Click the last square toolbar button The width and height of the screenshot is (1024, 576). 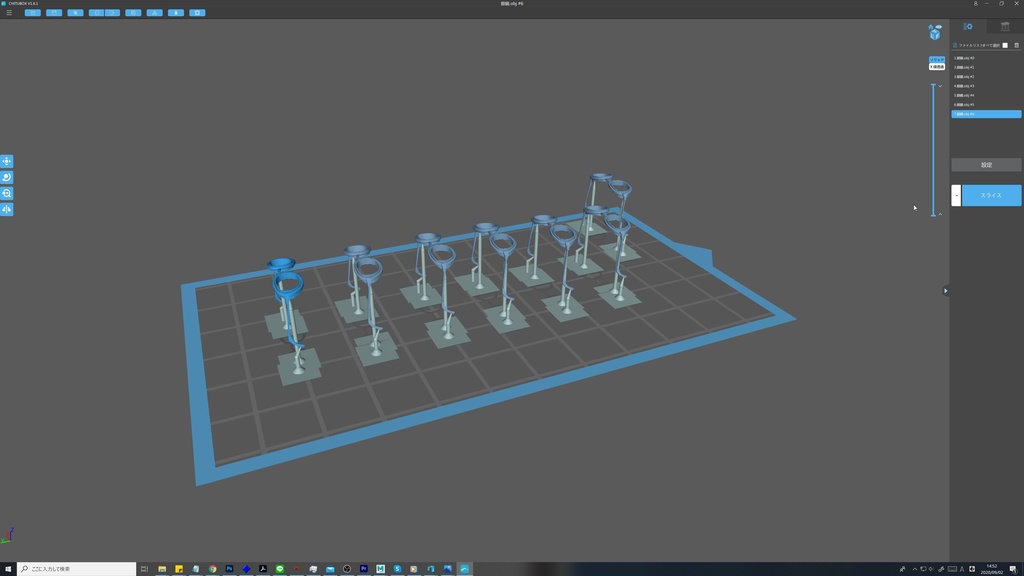coord(197,12)
